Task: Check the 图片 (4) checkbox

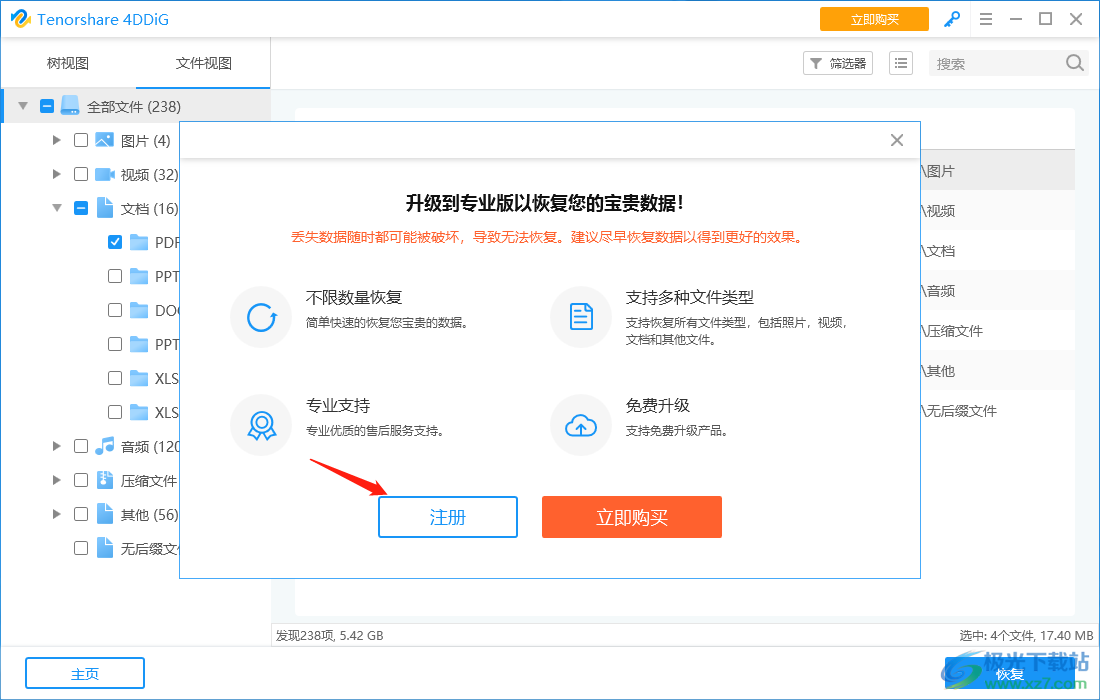Action: [81, 140]
